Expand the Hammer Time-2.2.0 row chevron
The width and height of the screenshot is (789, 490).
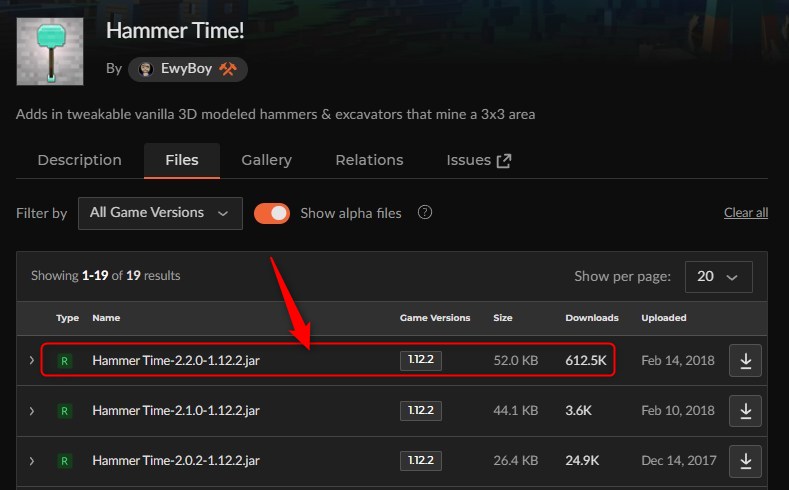[31, 360]
